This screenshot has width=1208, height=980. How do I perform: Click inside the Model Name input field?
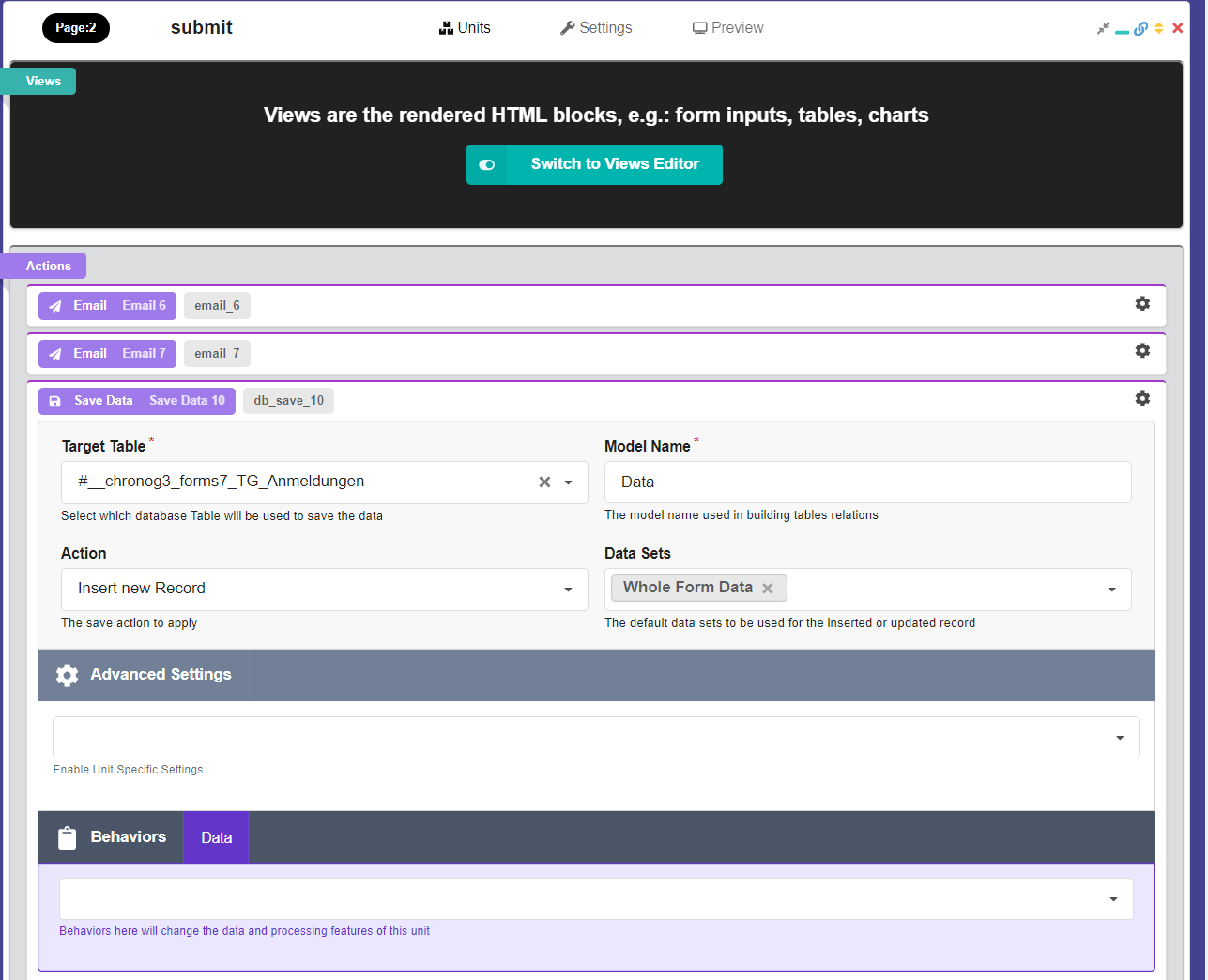(x=845, y=482)
